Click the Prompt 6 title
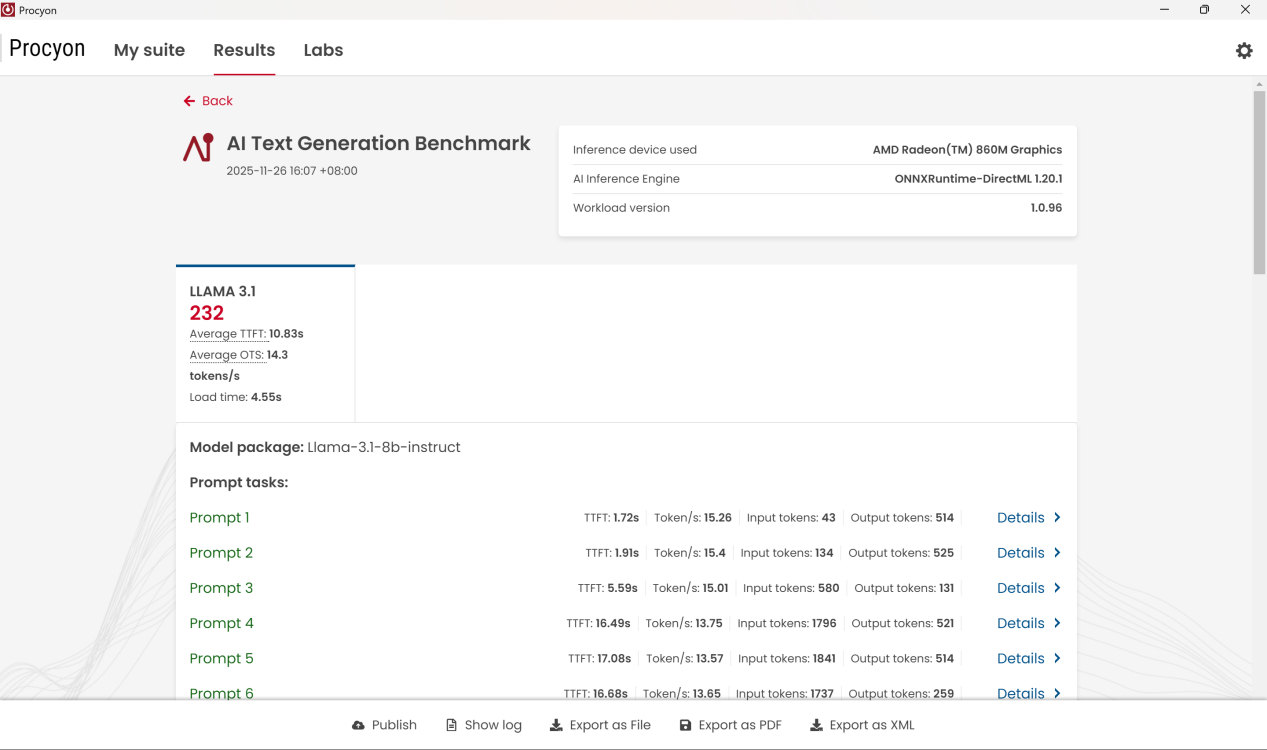The width and height of the screenshot is (1267, 750). pyautogui.click(x=221, y=692)
